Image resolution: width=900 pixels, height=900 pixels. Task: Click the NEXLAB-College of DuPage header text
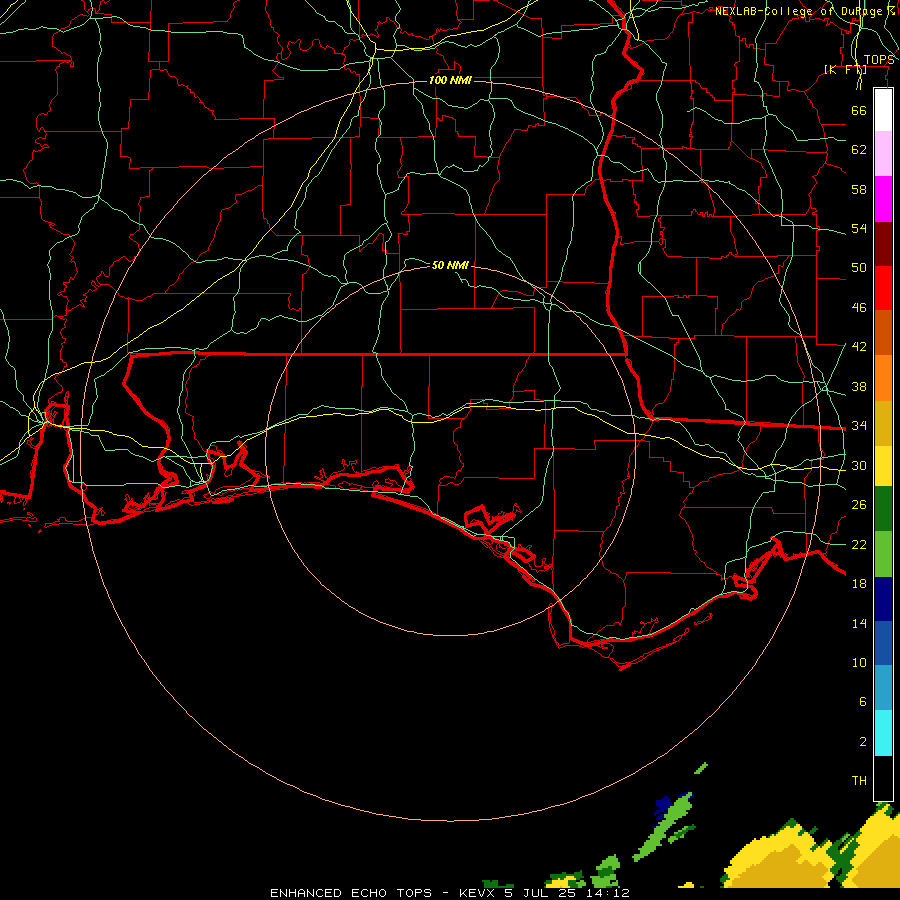click(x=798, y=11)
